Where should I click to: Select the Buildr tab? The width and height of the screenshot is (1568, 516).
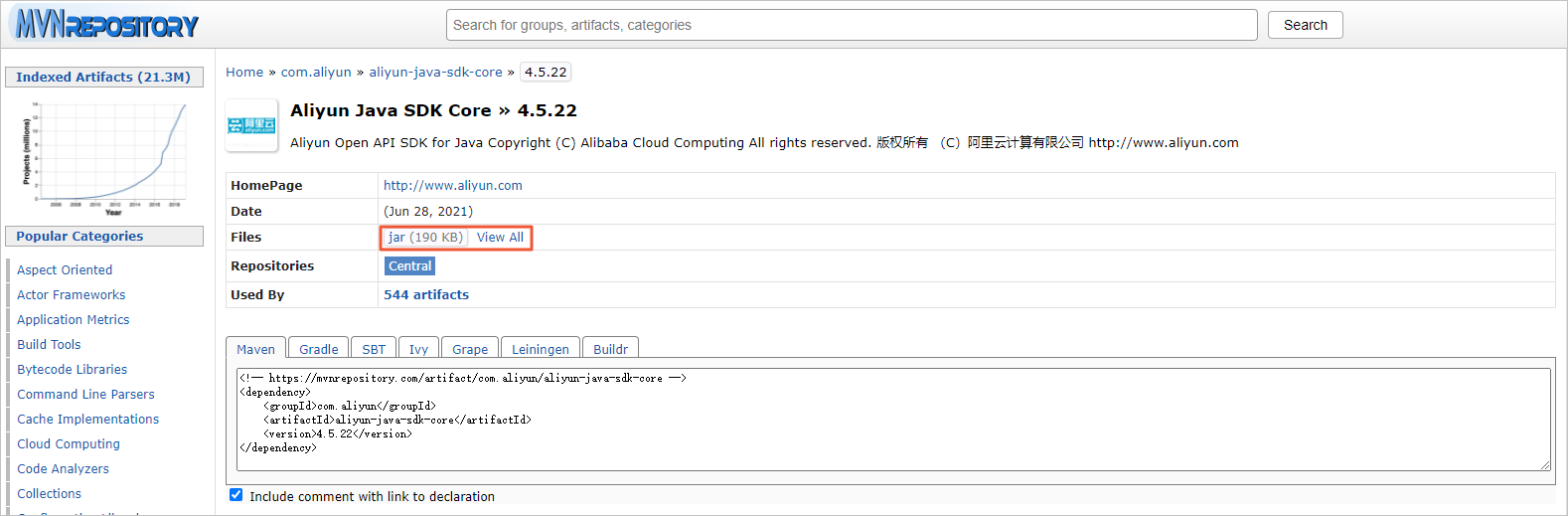click(x=610, y=349)
